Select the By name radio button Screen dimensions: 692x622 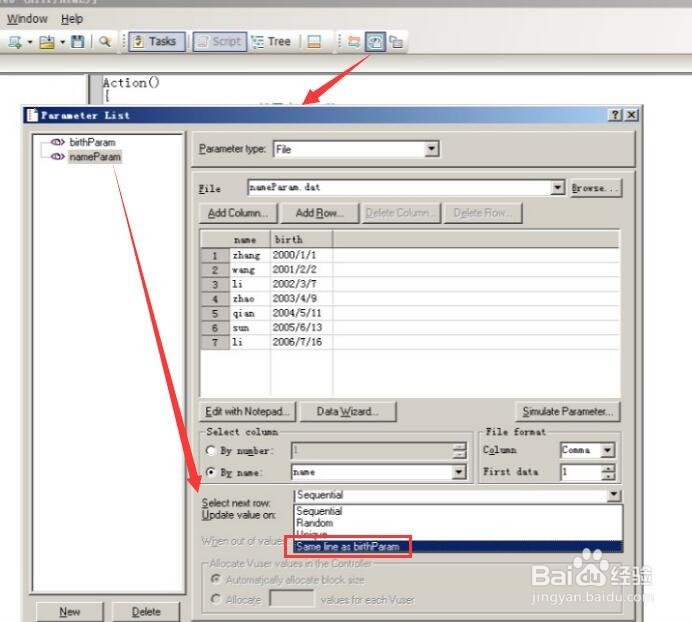[211, 472]
